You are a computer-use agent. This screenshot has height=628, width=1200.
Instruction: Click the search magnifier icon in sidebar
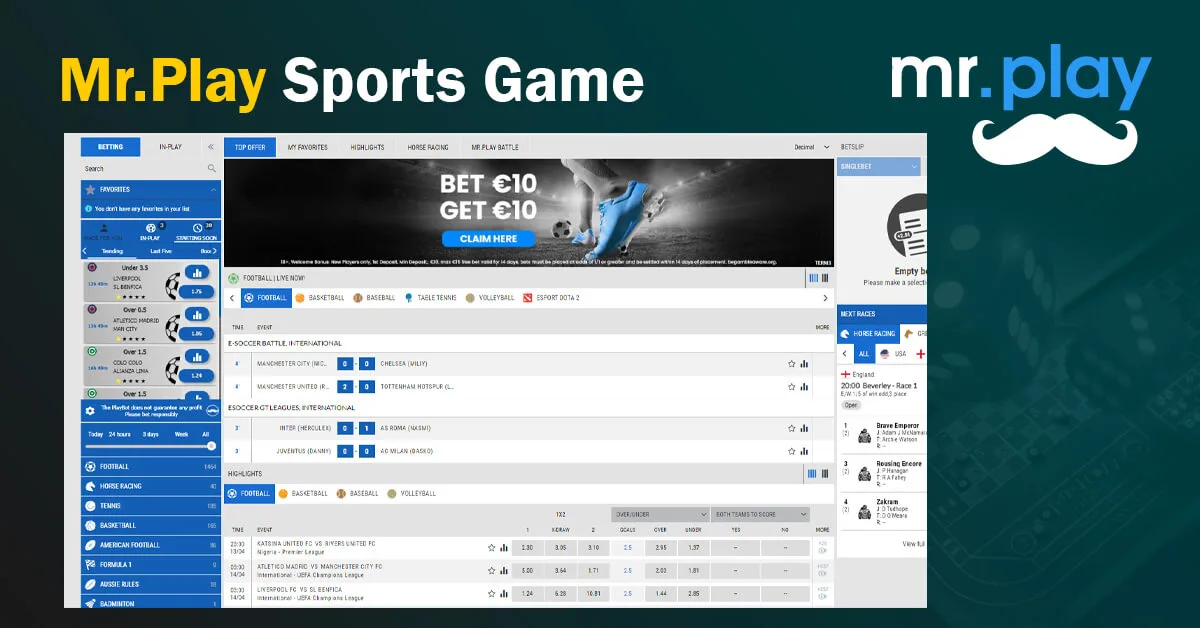[x=211, y=169]
